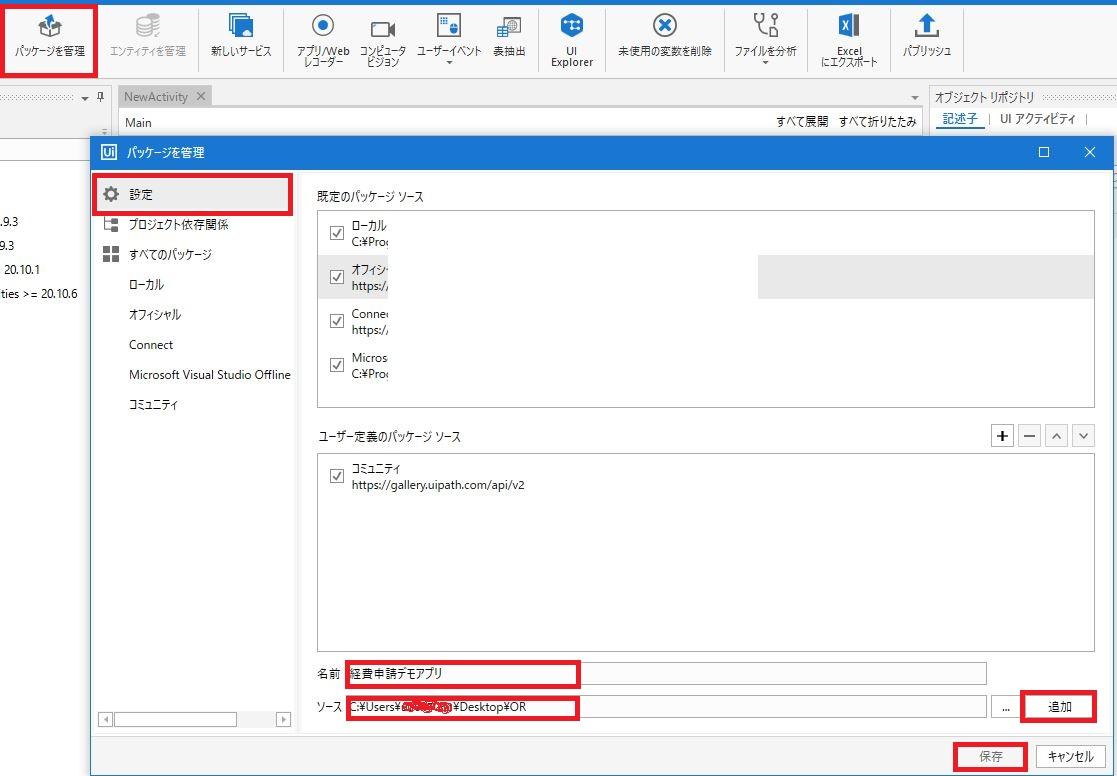This screenshot has width=1117, height=776.
Task: Open document tabs list dropdown arrow
Action: click(x=915, y=98)
